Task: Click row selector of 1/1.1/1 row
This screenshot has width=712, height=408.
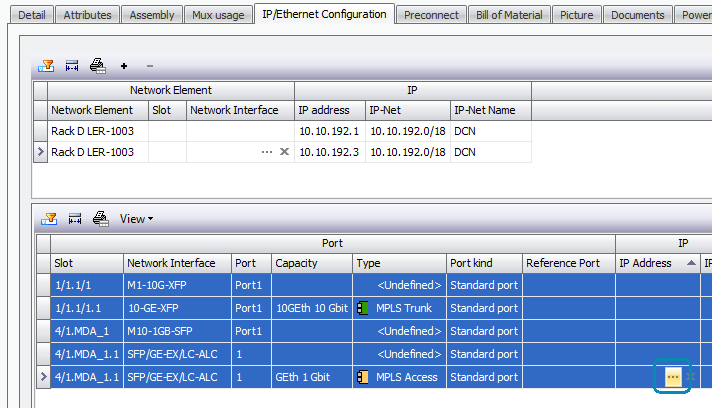Action: coord(43,285)
